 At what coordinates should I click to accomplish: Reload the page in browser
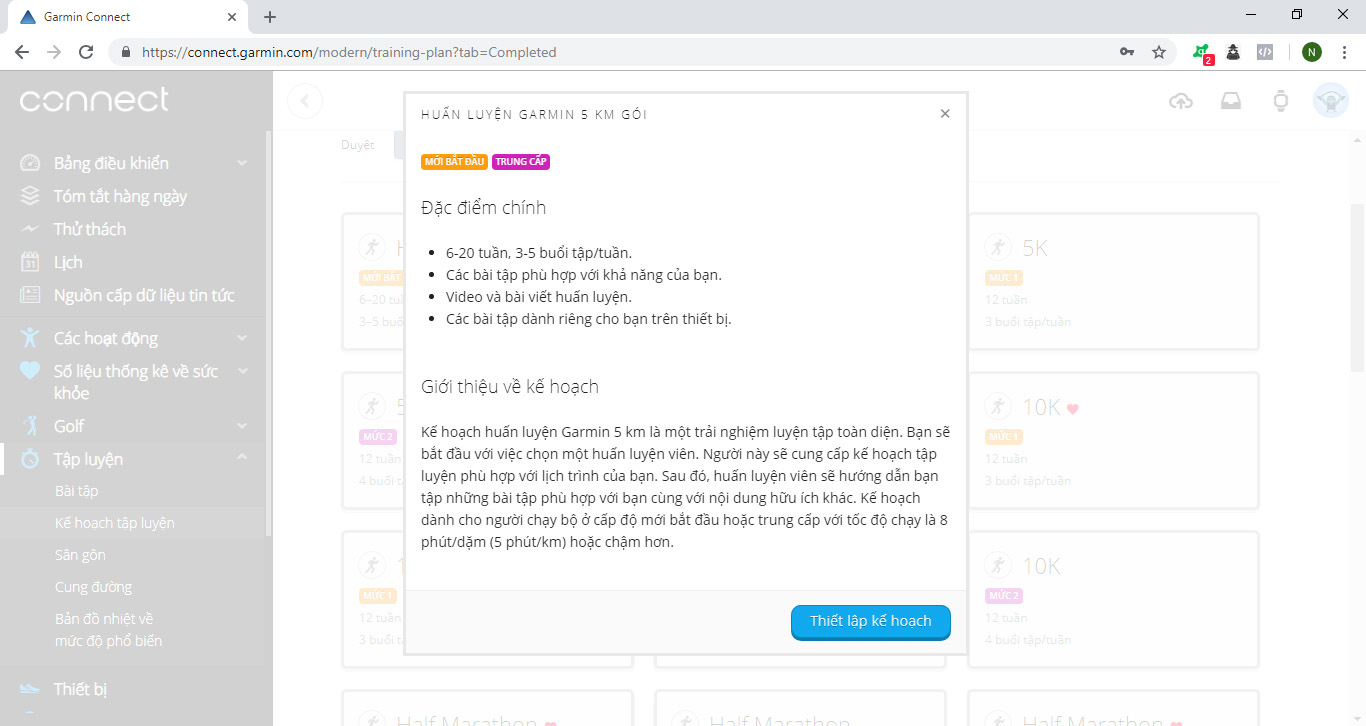pyautogui.click(x=86, y=52)
